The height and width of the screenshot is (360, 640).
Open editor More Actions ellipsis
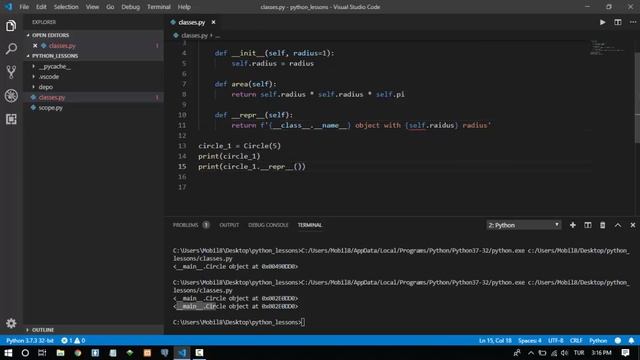(633, 22)
